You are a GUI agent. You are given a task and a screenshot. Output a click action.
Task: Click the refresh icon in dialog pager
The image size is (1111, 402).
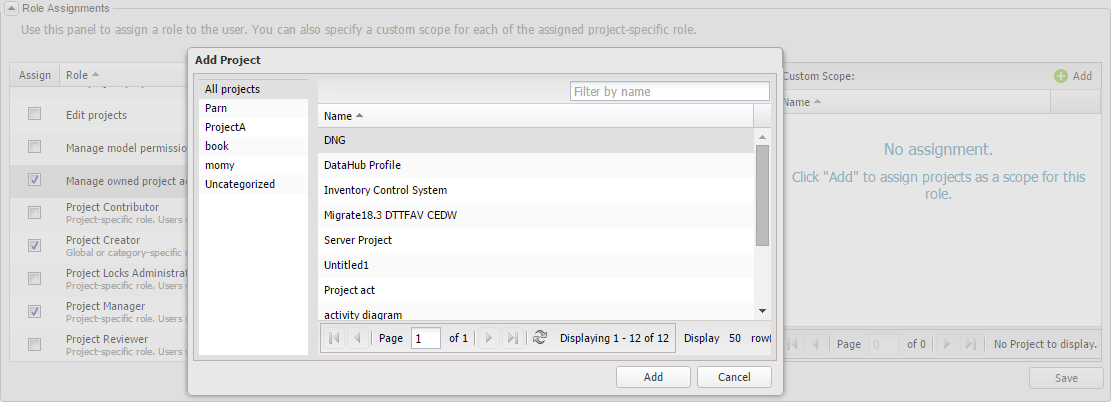(x=540, y=338)
